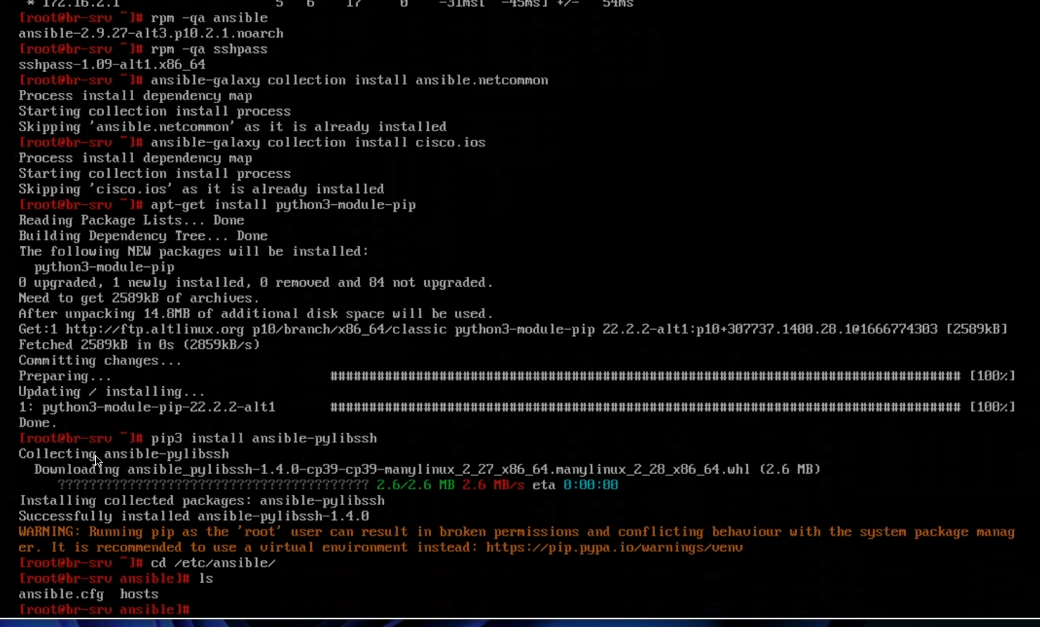Click 'Fetched 2589kB in 0s' line
This screenshot has width=1040, height=627.
point(139,345)
